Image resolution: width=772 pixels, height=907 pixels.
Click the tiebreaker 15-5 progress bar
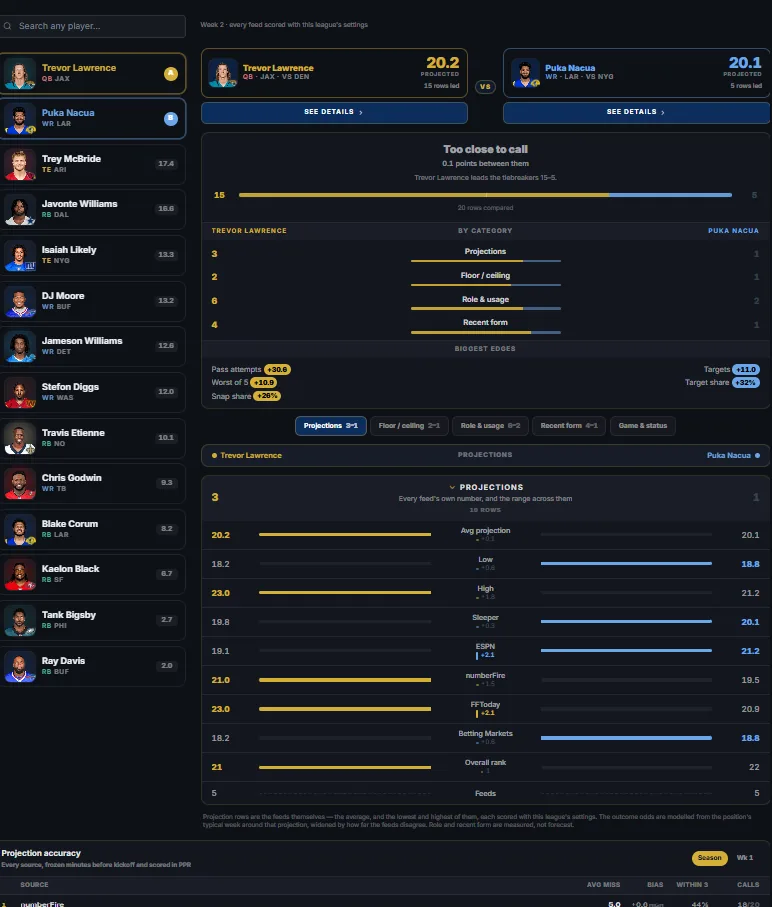click(x=485, y=195)
